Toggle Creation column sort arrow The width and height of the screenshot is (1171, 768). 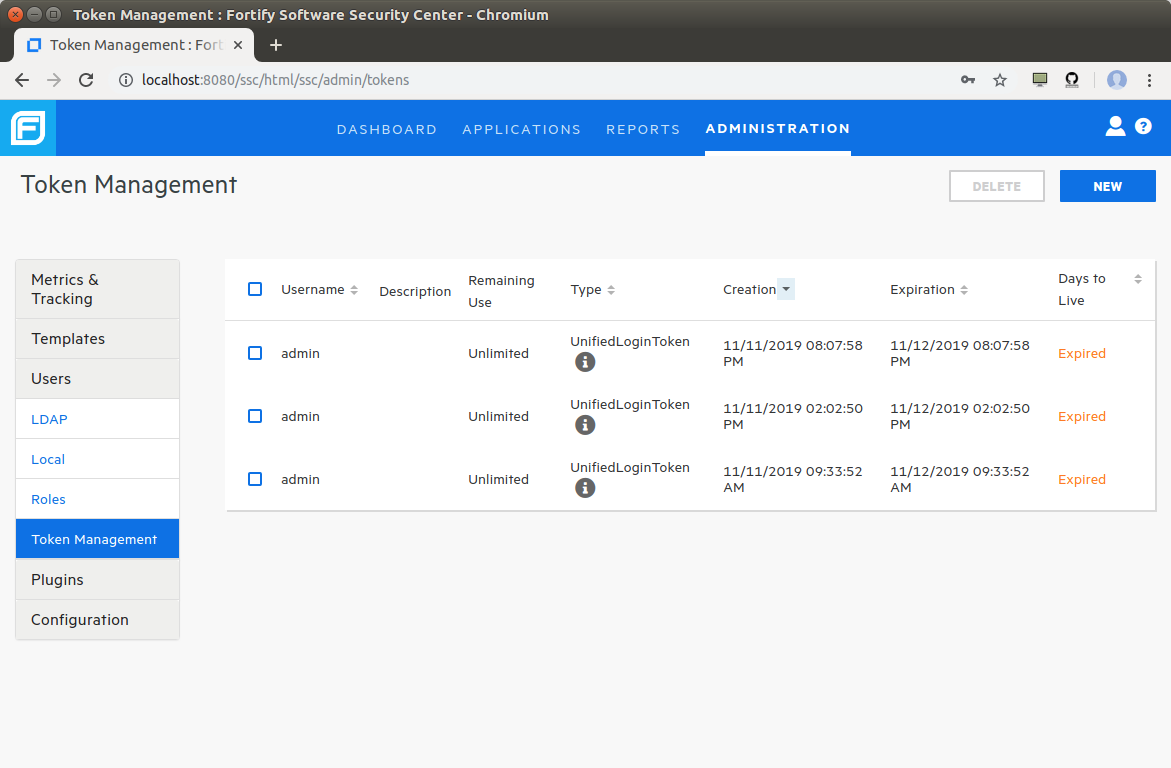(786, 289)
